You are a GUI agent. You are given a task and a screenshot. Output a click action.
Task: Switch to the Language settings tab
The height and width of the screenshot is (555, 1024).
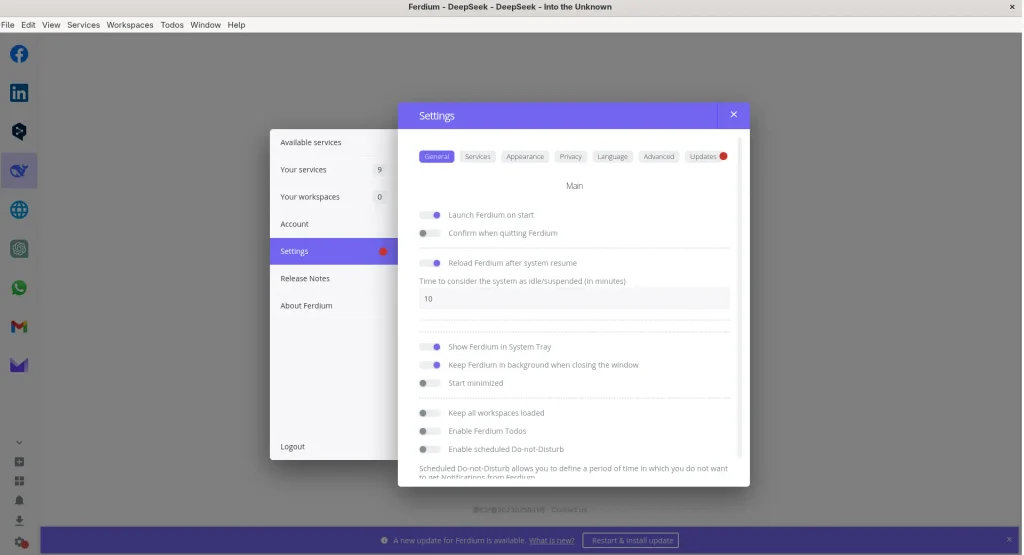pos(612,157)
